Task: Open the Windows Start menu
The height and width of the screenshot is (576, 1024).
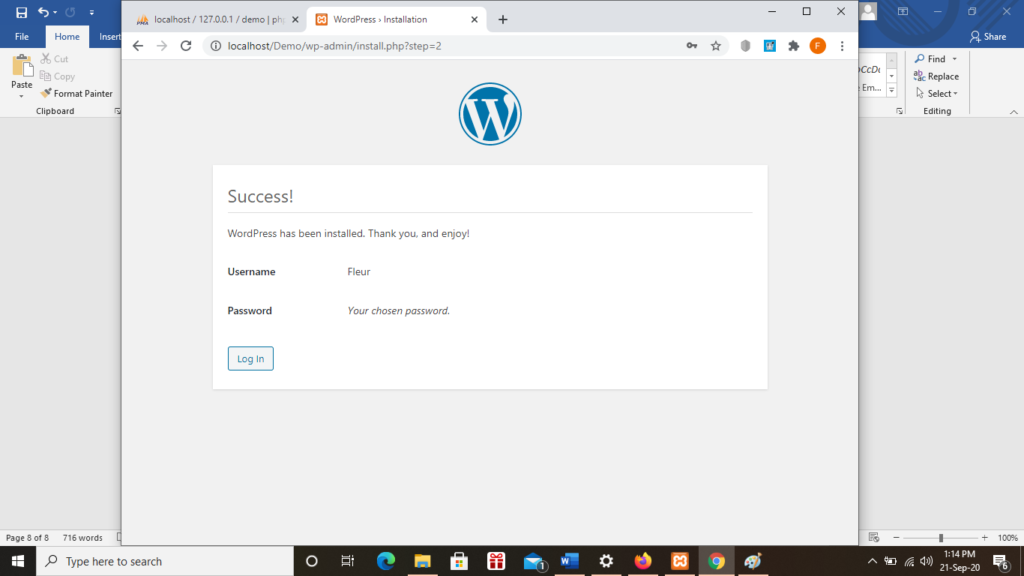Action: click(x=18, y=561)
